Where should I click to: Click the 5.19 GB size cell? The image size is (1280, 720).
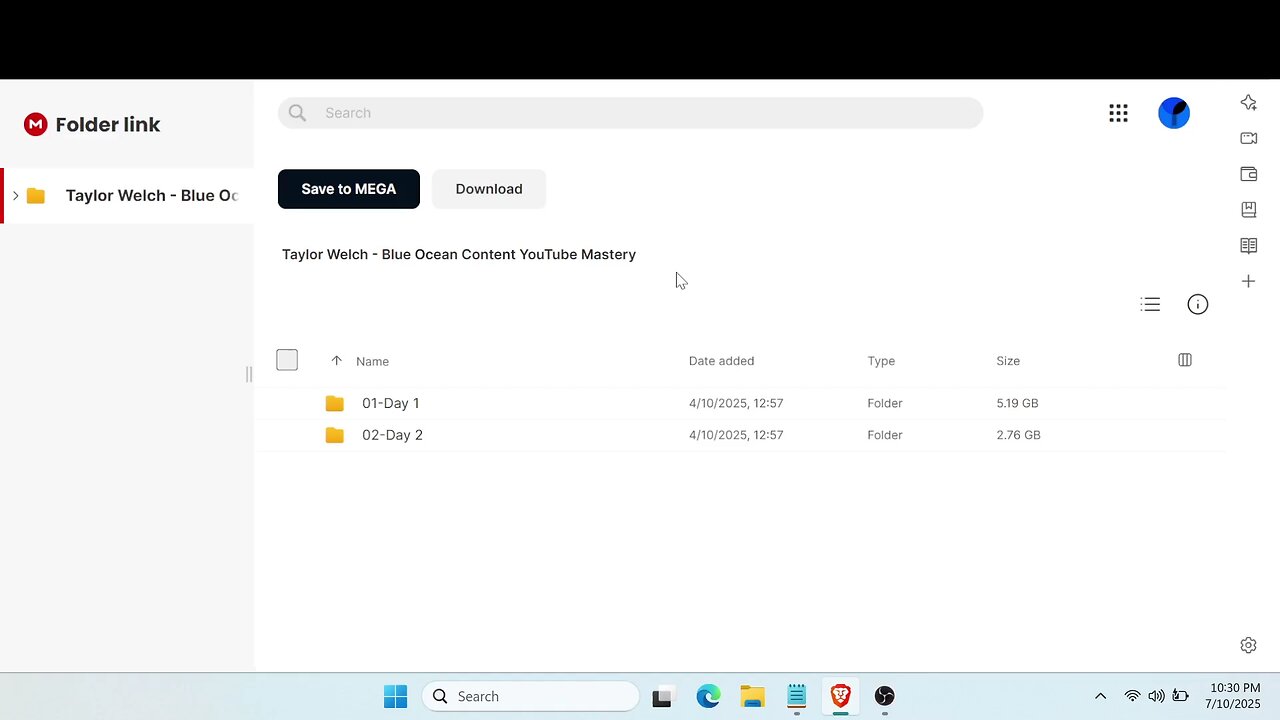point(1017,403)
